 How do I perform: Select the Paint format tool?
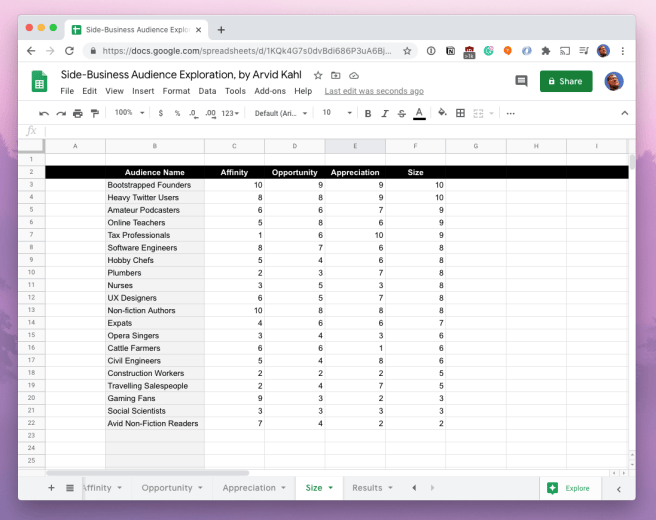click(x=95, y=113)
